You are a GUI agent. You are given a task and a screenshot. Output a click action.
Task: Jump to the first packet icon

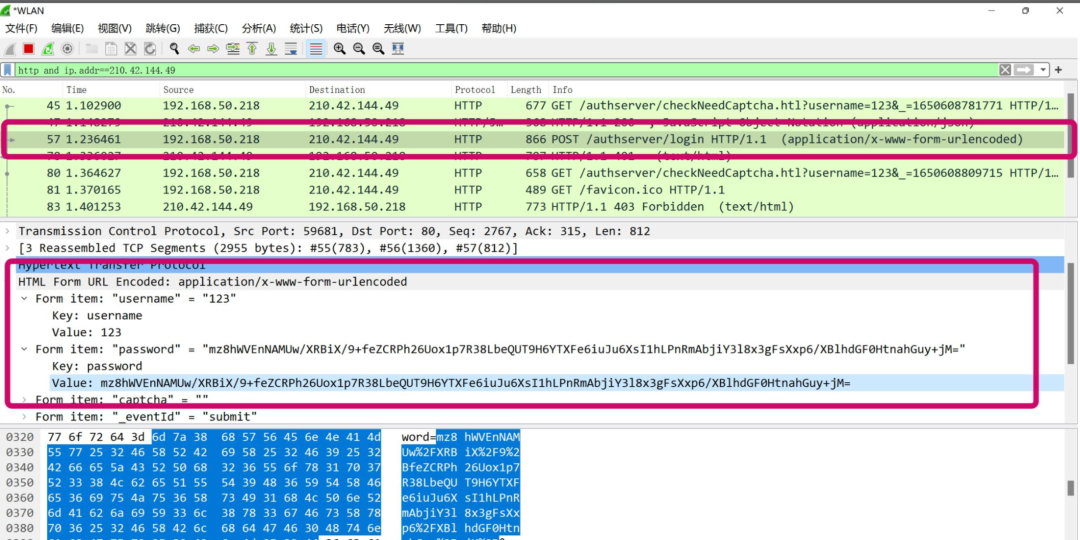click(253, 48)
